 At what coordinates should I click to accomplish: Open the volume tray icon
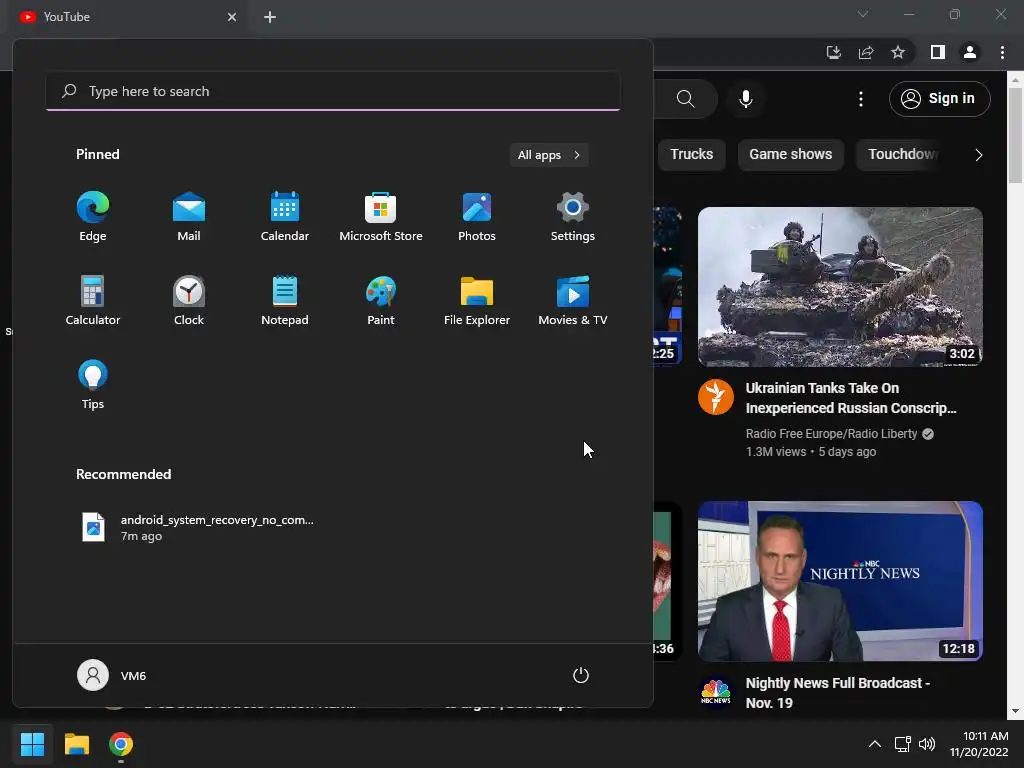[927, 744]
